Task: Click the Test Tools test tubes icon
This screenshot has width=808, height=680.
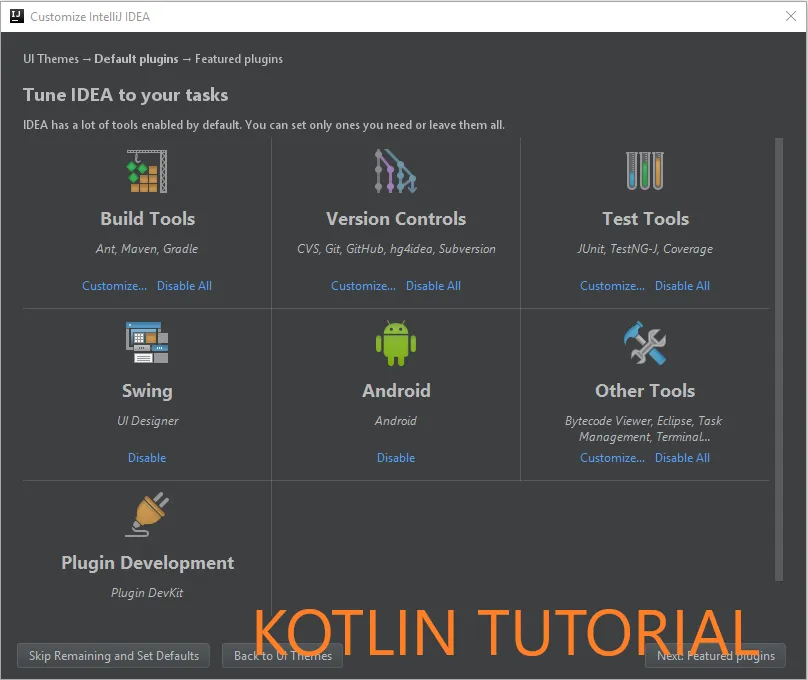Action: point(645,171)
